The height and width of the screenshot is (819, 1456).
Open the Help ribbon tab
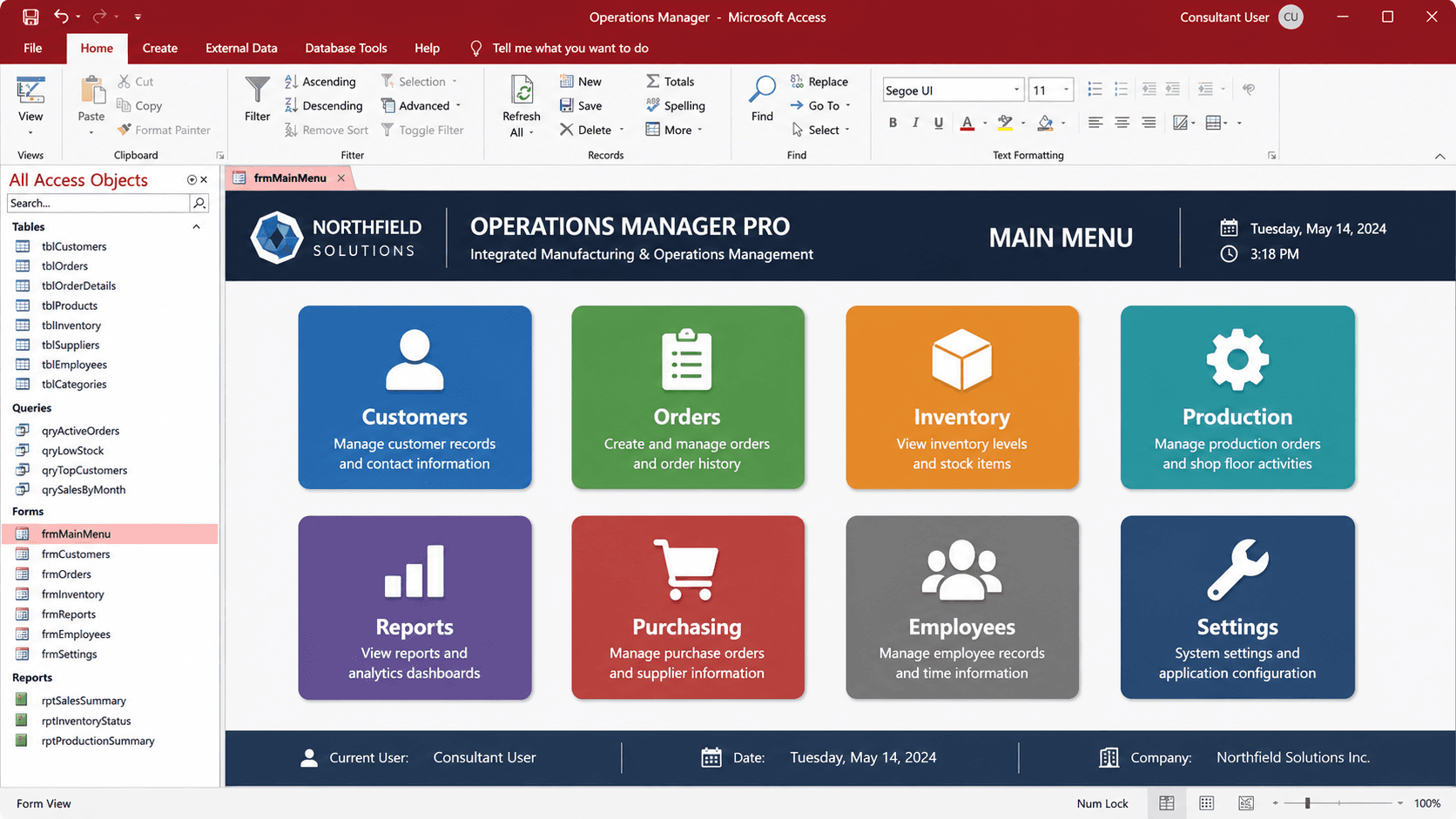pos(427,48)
